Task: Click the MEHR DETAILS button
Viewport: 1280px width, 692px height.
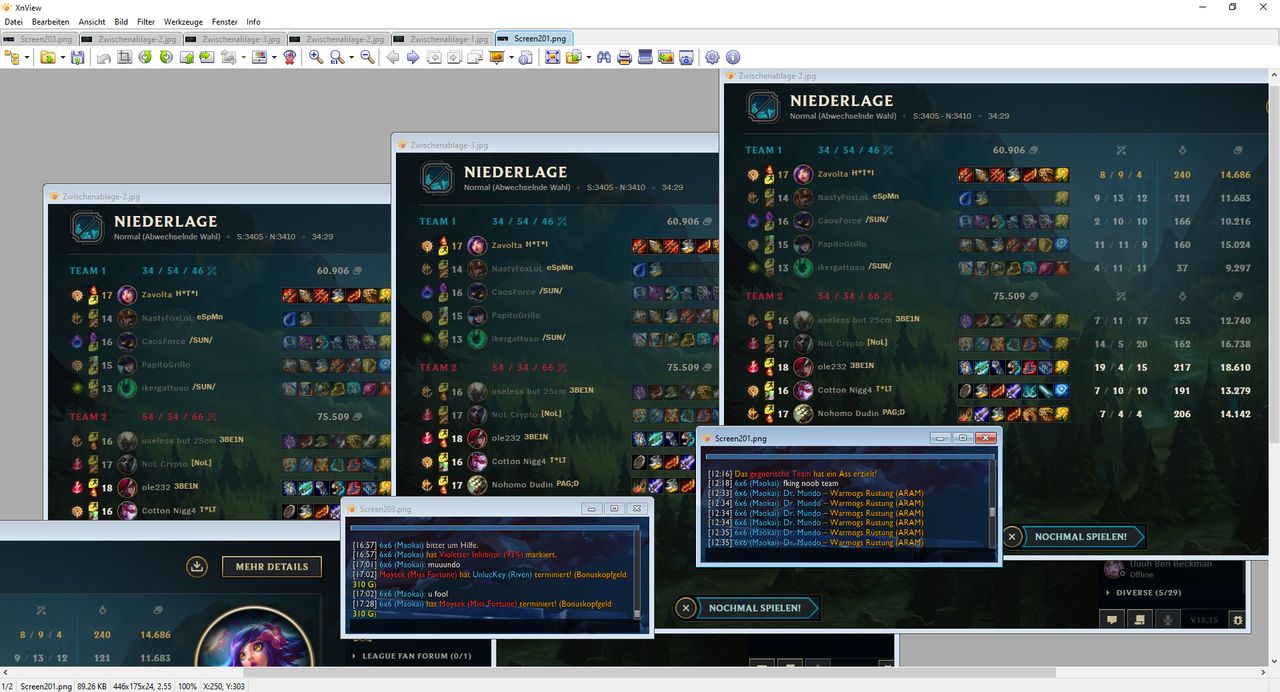Action: [272, 567]
